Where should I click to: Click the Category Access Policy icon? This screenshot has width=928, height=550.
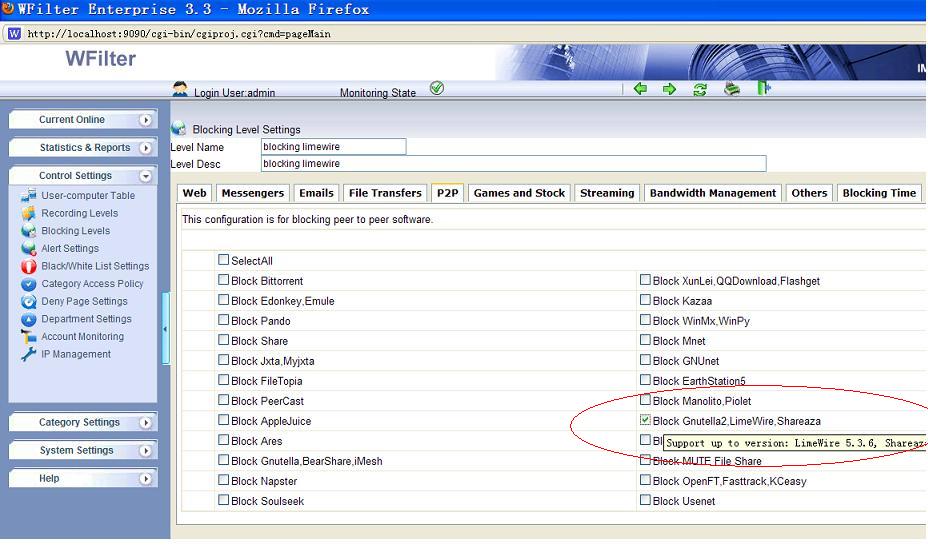pyautogui.click(x=28, y=284)
